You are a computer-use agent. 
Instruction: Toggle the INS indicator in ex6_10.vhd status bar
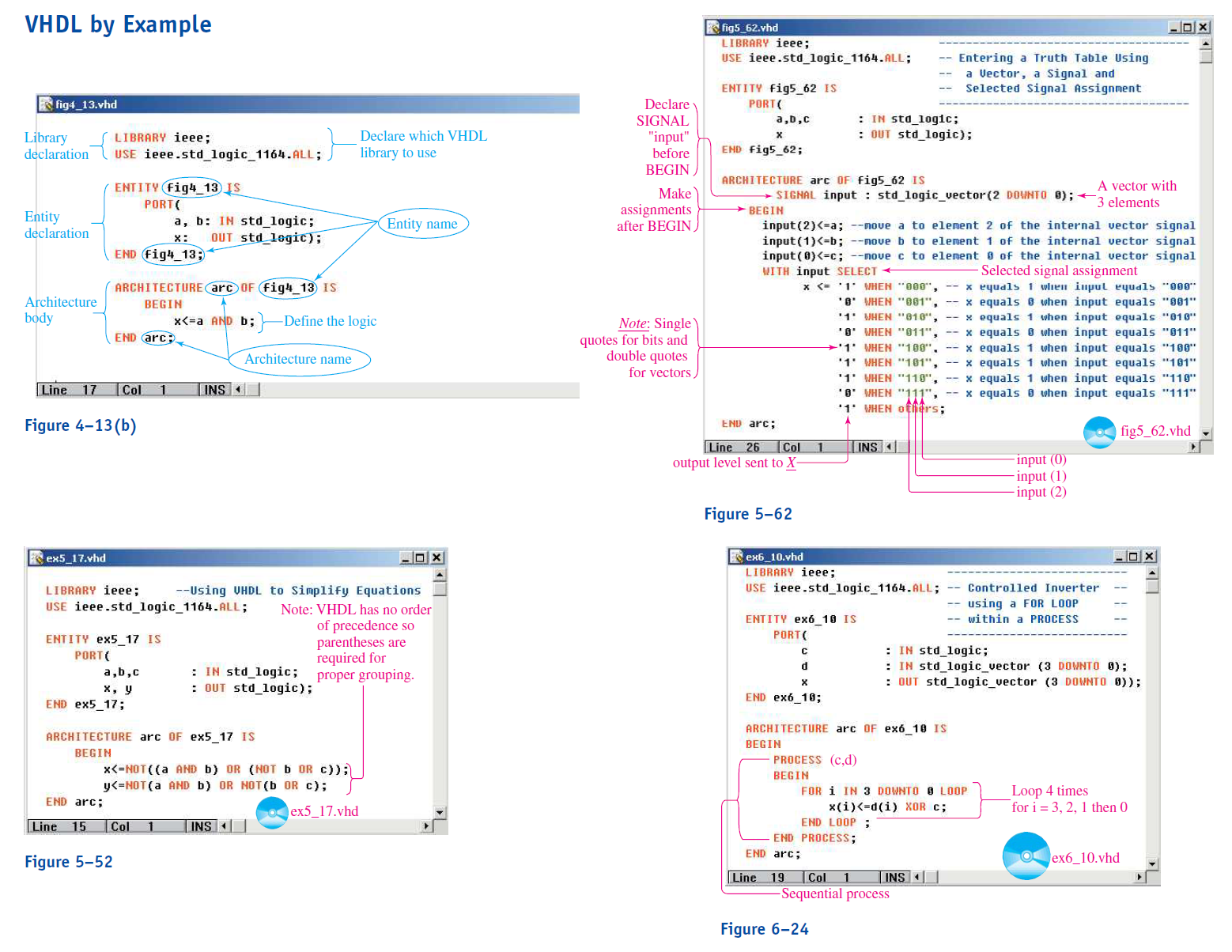pyautogui.click(x=894, y=877)
